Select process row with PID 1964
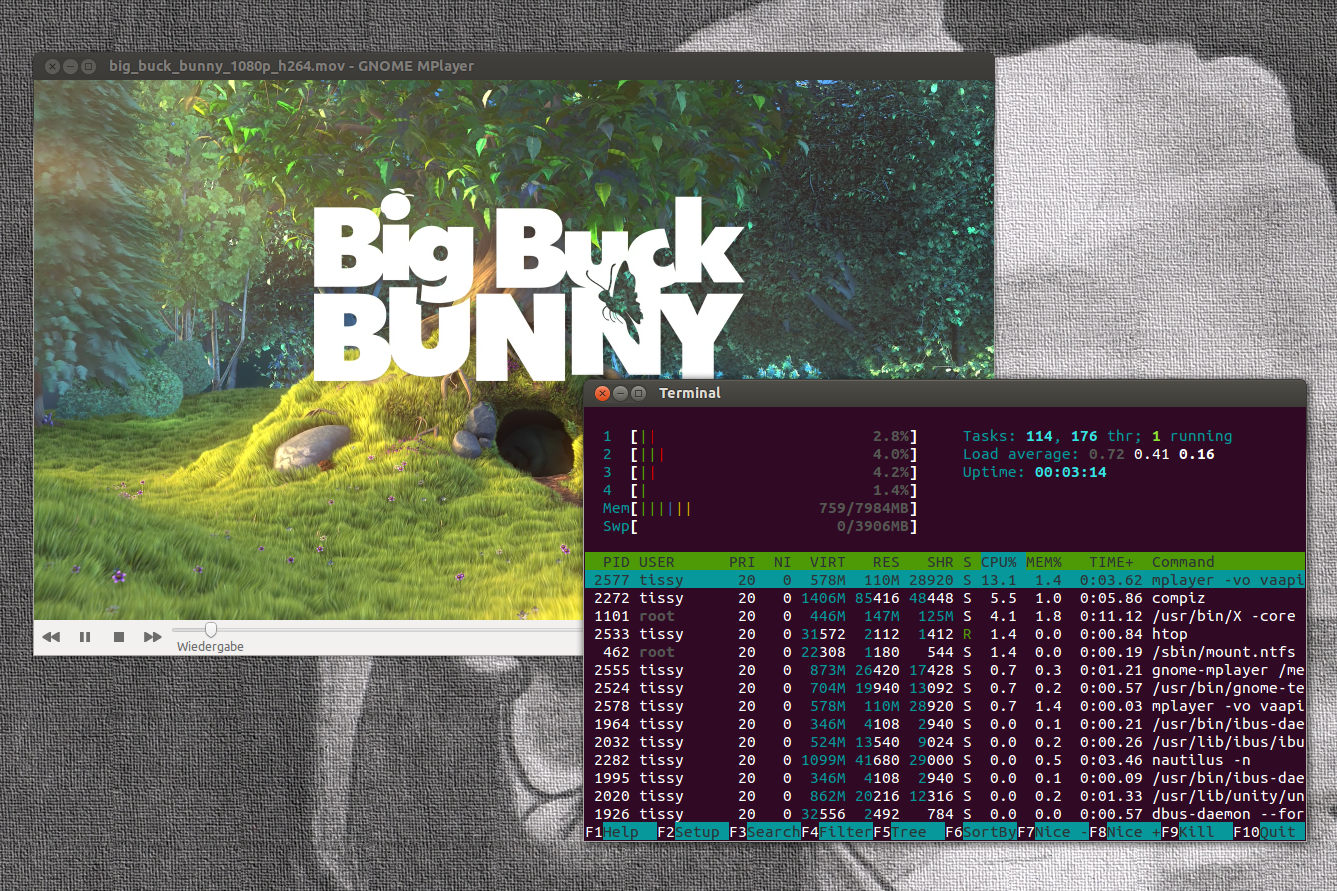The height and width of the screenshot is (891, 1337). pos(945,724)
